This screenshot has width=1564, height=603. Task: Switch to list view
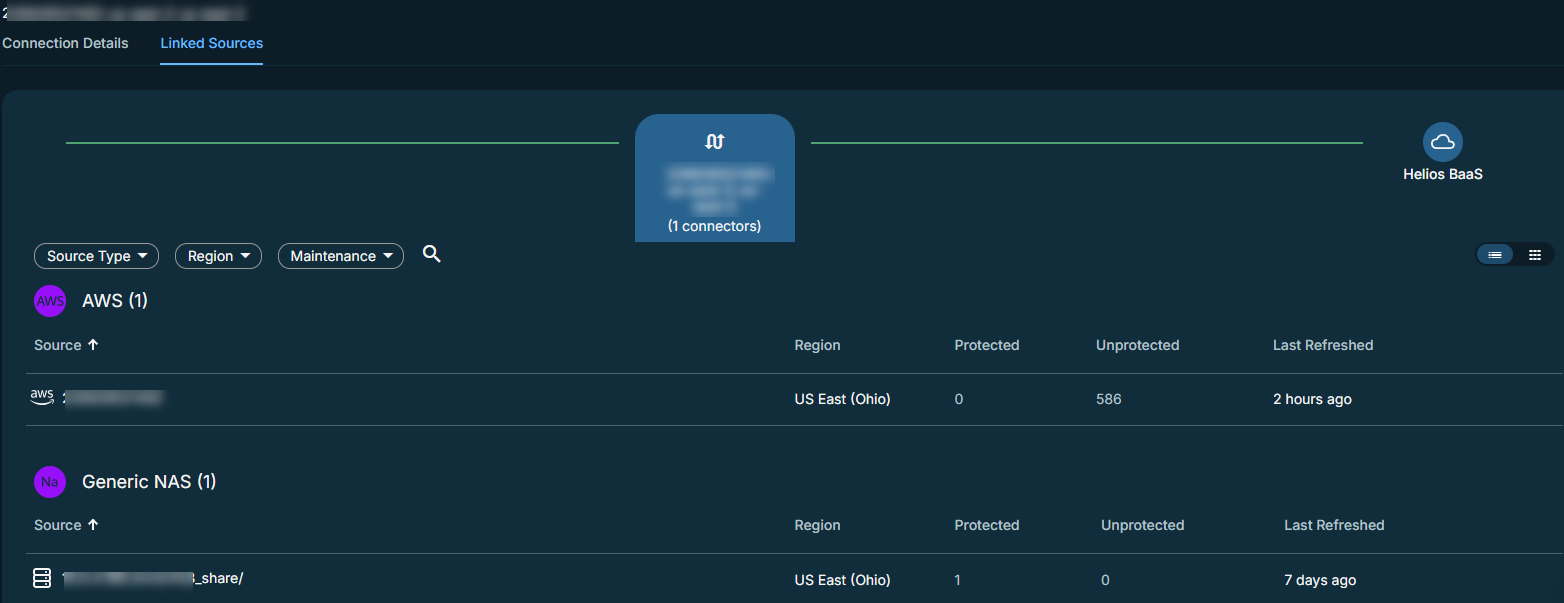point(1495,255)
